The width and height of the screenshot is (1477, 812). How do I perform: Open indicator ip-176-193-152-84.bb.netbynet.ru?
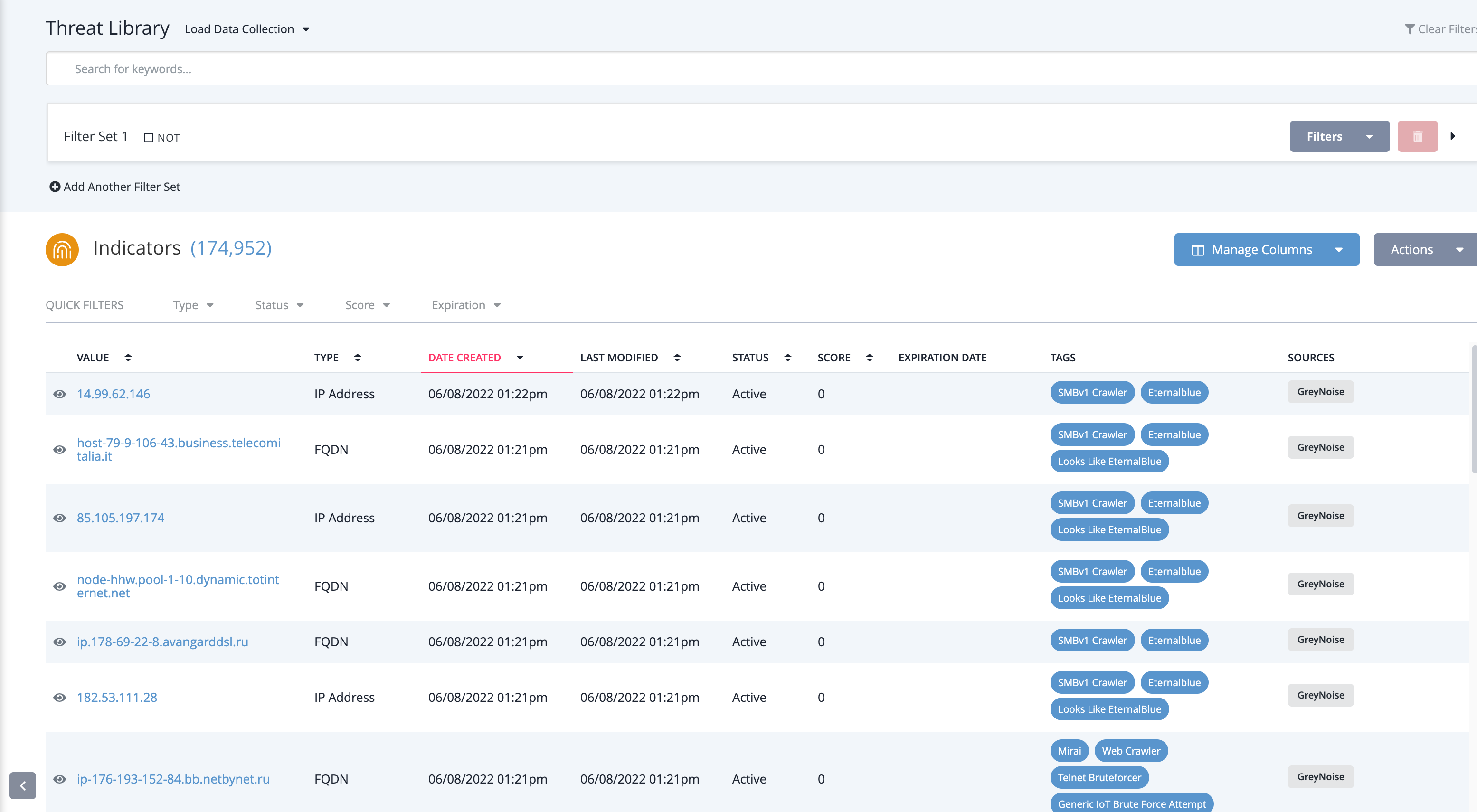(x=173, y=779)
